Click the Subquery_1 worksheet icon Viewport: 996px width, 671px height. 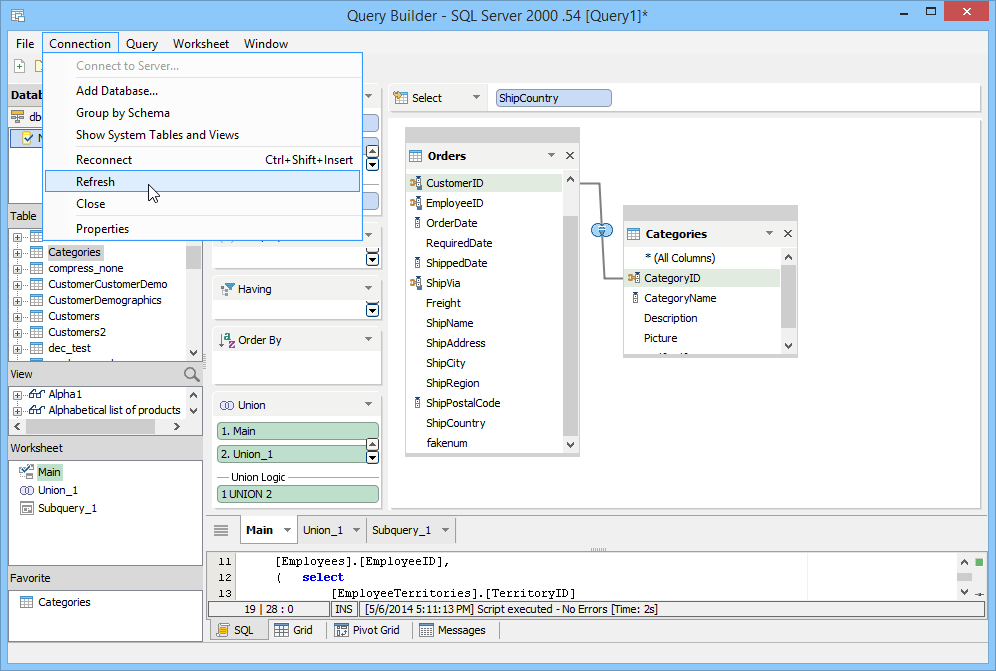coord(27,508)
